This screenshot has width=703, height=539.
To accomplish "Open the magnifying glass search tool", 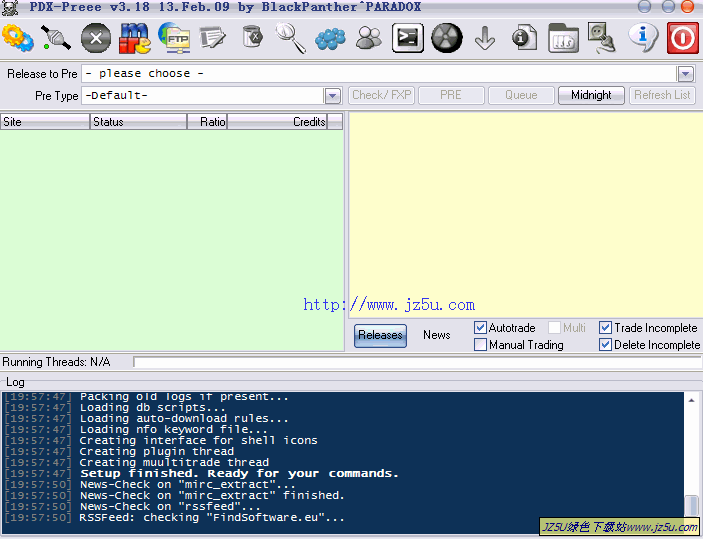I will pyautogui.click(x=291, y=39).
